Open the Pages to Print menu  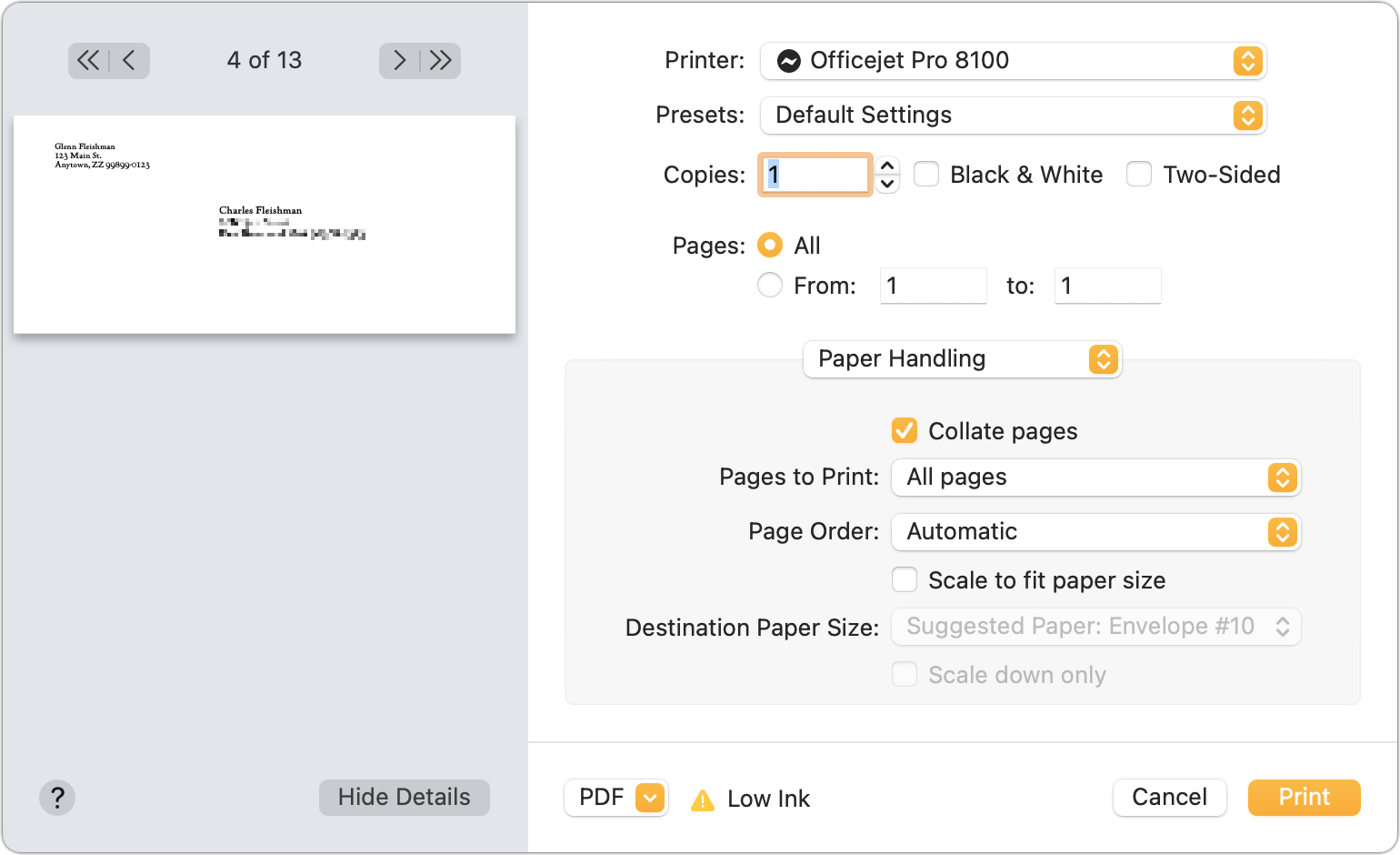click(1095, 478)
